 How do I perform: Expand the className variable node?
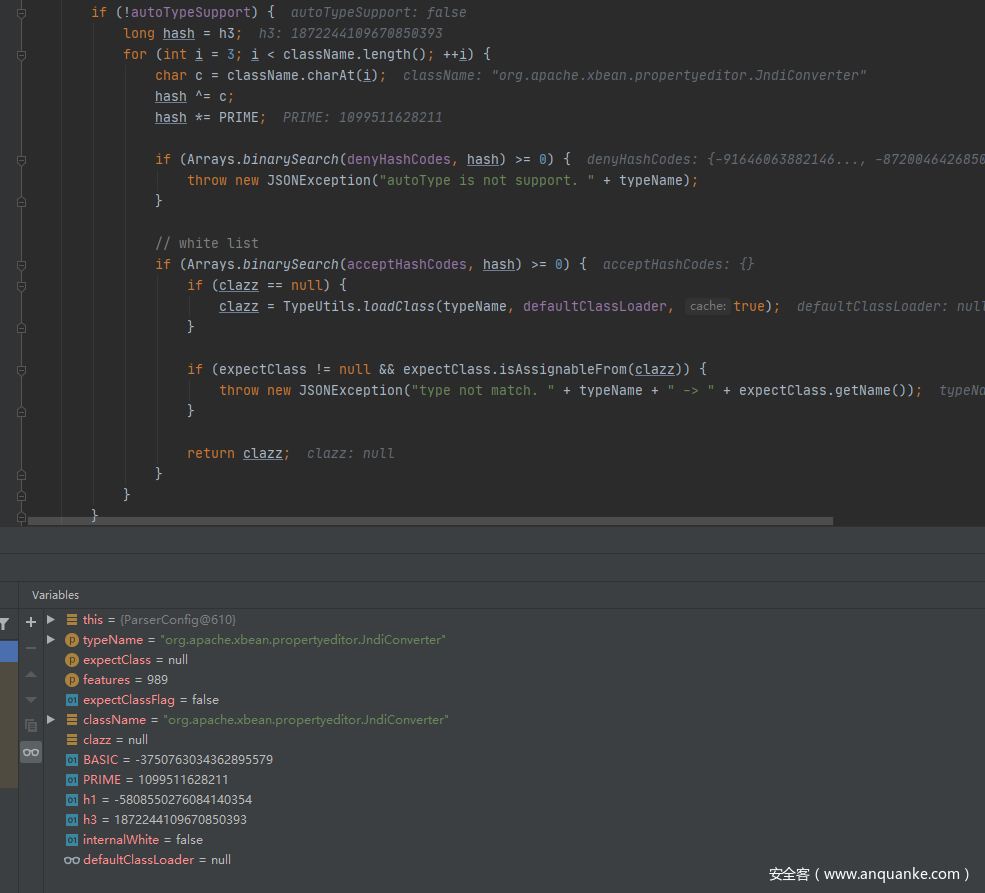[52, 720]
